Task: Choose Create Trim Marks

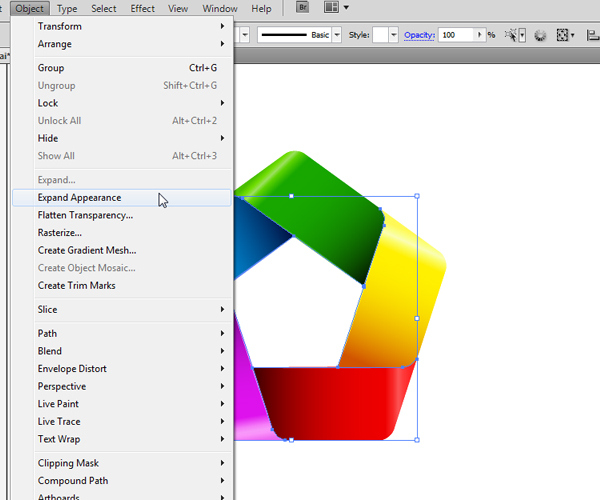Action: click(122, 286)
